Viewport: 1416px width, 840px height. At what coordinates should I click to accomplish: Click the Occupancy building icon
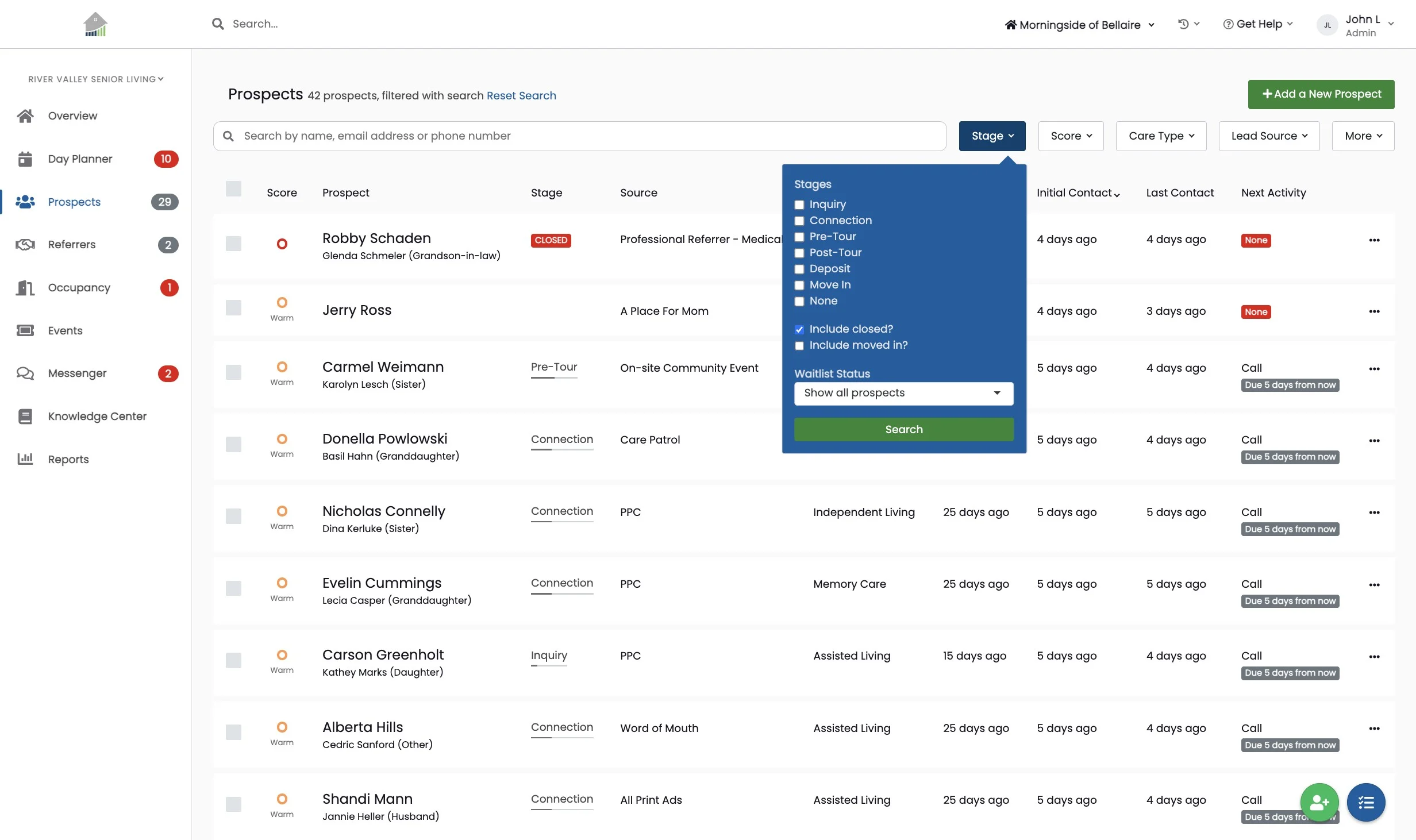[25, 287]
